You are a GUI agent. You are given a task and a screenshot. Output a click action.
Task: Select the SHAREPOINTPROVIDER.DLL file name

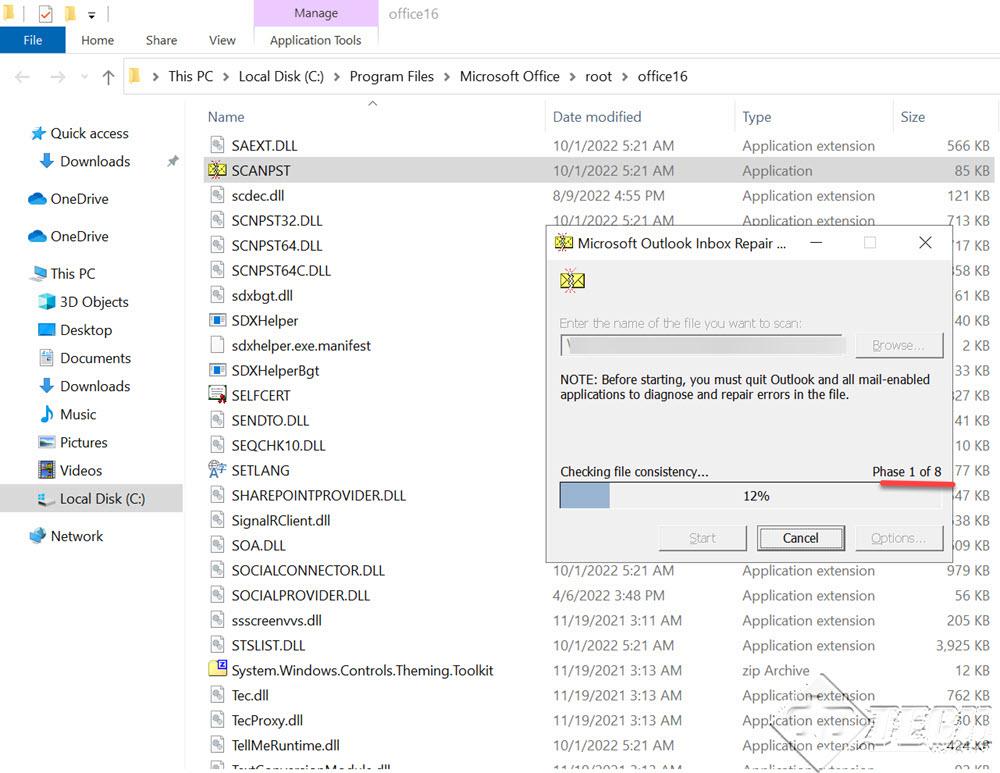pyautogui.click(x=319, y=496)
